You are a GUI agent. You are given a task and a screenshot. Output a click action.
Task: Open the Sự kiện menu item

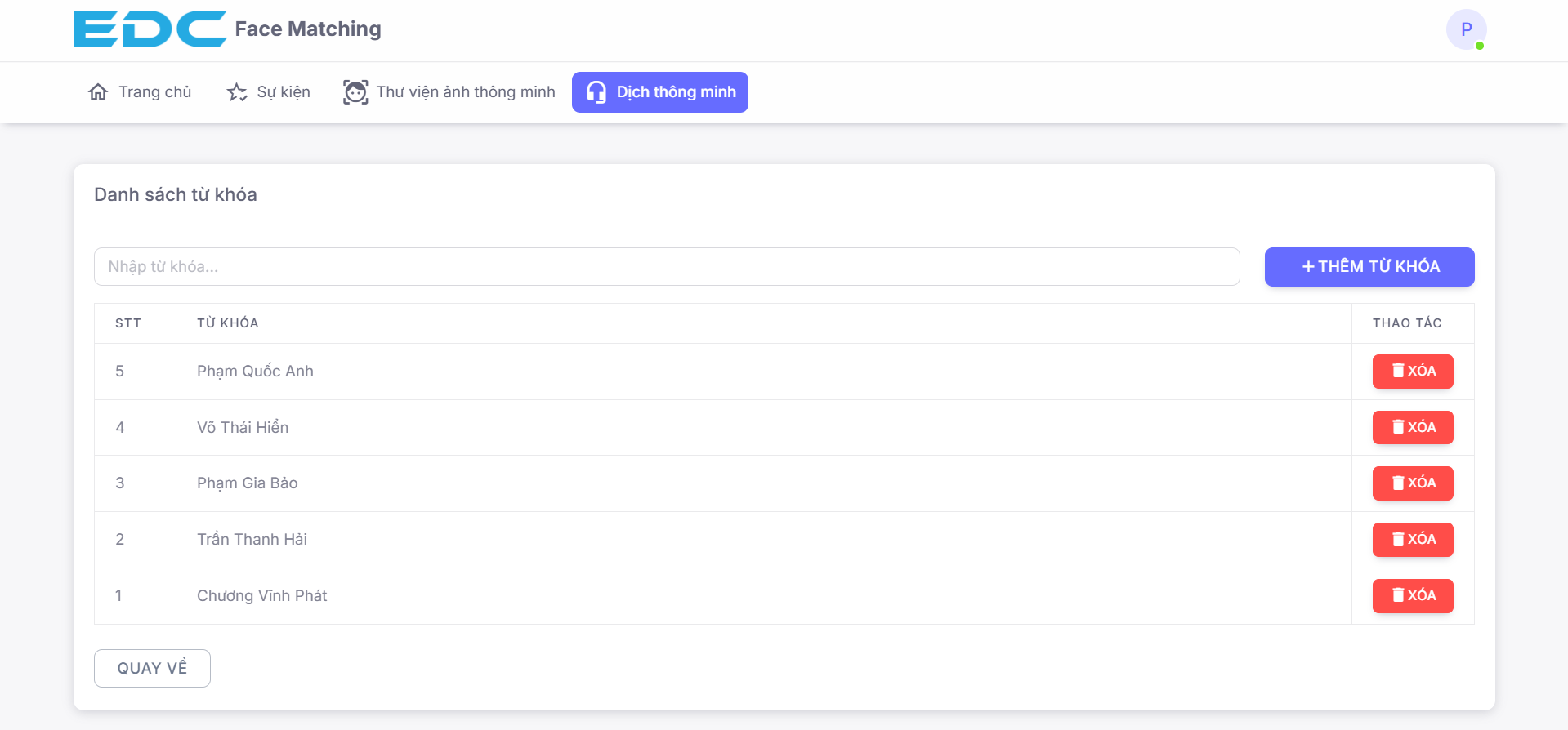[x=269, y=92]
